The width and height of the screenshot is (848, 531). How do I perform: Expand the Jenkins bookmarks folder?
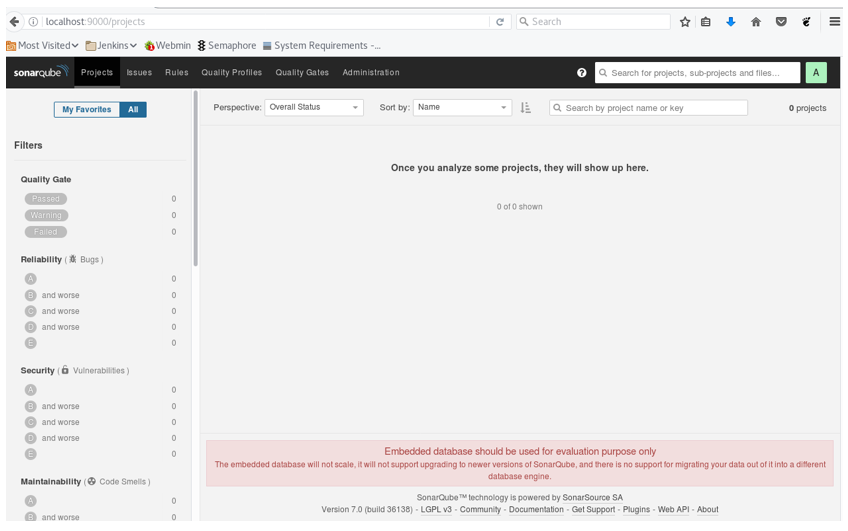111,45
